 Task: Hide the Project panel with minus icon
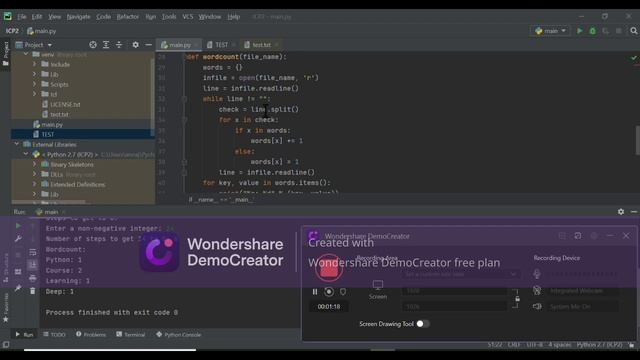point(149,45)
